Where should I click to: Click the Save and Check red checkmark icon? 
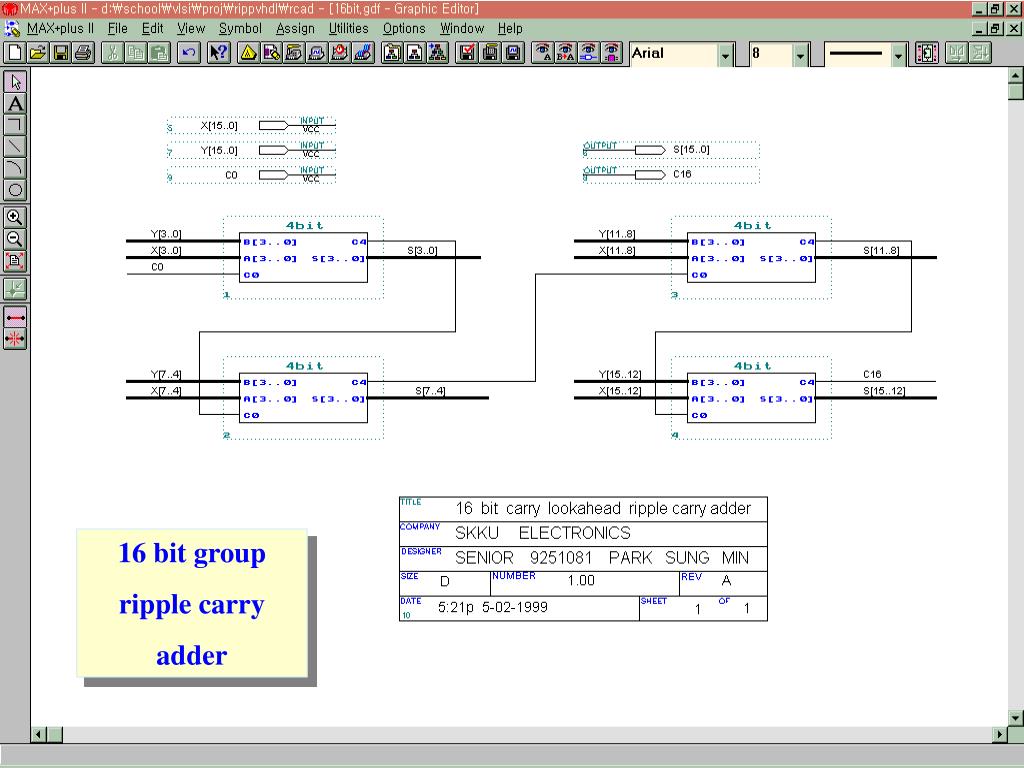point(468,53)
